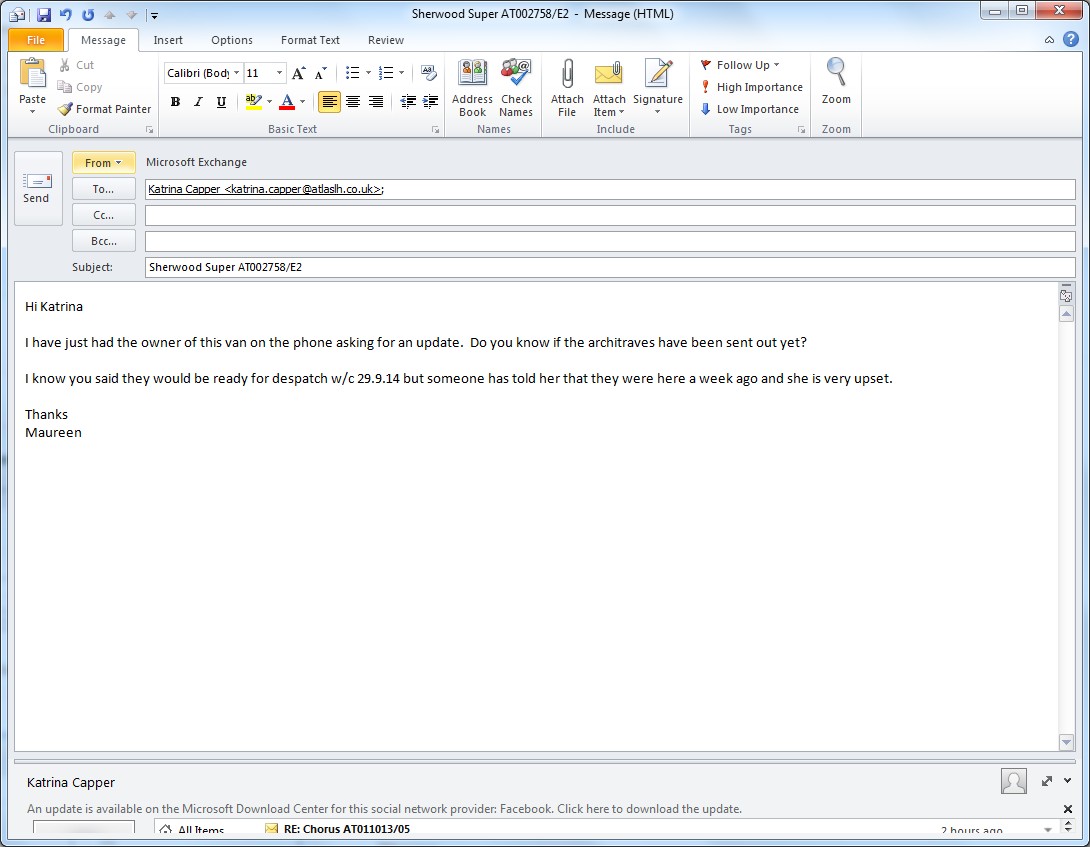Copy selection to clipboard

80,87
